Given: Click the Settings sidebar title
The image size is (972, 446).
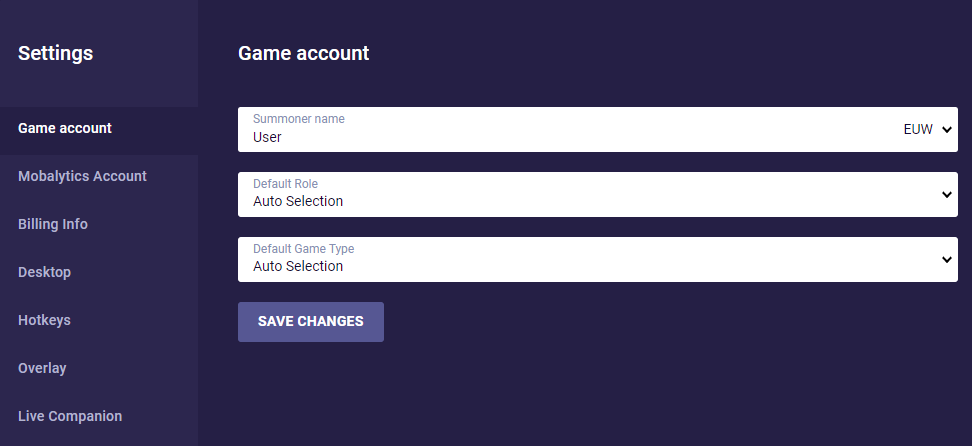Looking at the screenshot, I should pos(55,53).
